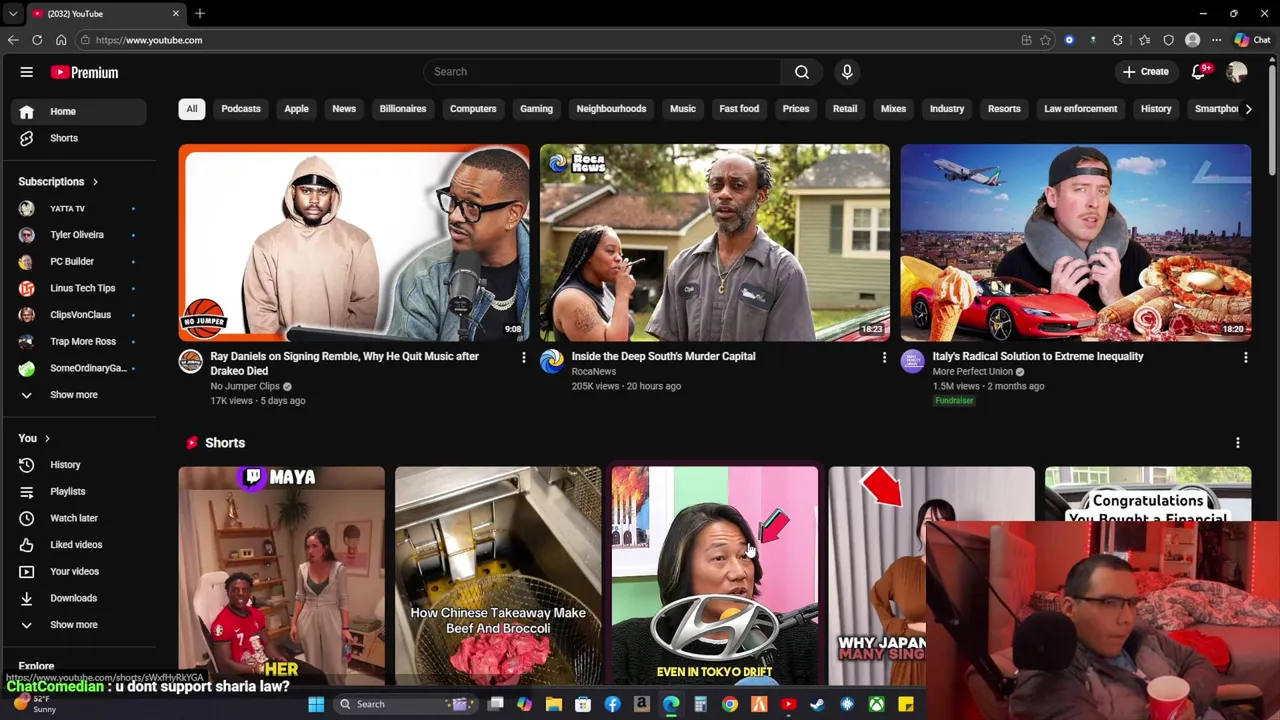Start voice search with microphone icon
The width and height of the screenshot is (1280, 720).
[847, 72]
